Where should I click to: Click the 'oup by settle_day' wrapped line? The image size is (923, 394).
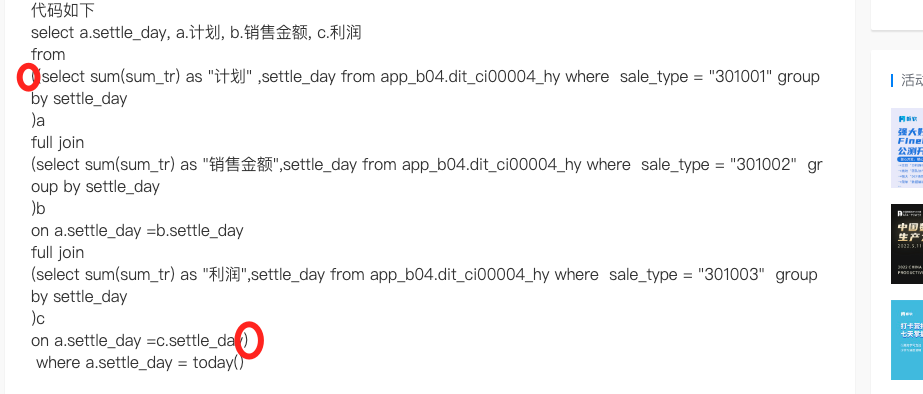pos(95,187)
